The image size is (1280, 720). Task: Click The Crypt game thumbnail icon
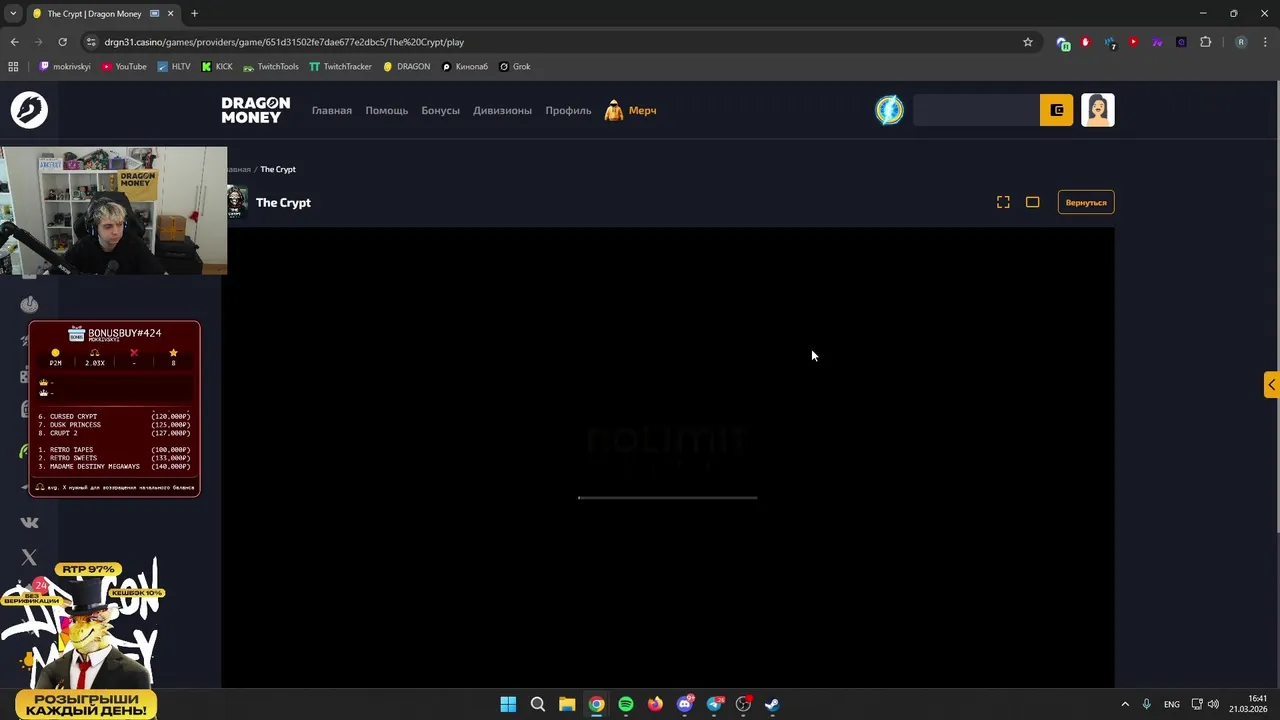pyautogui.click(x=237, y=202)
